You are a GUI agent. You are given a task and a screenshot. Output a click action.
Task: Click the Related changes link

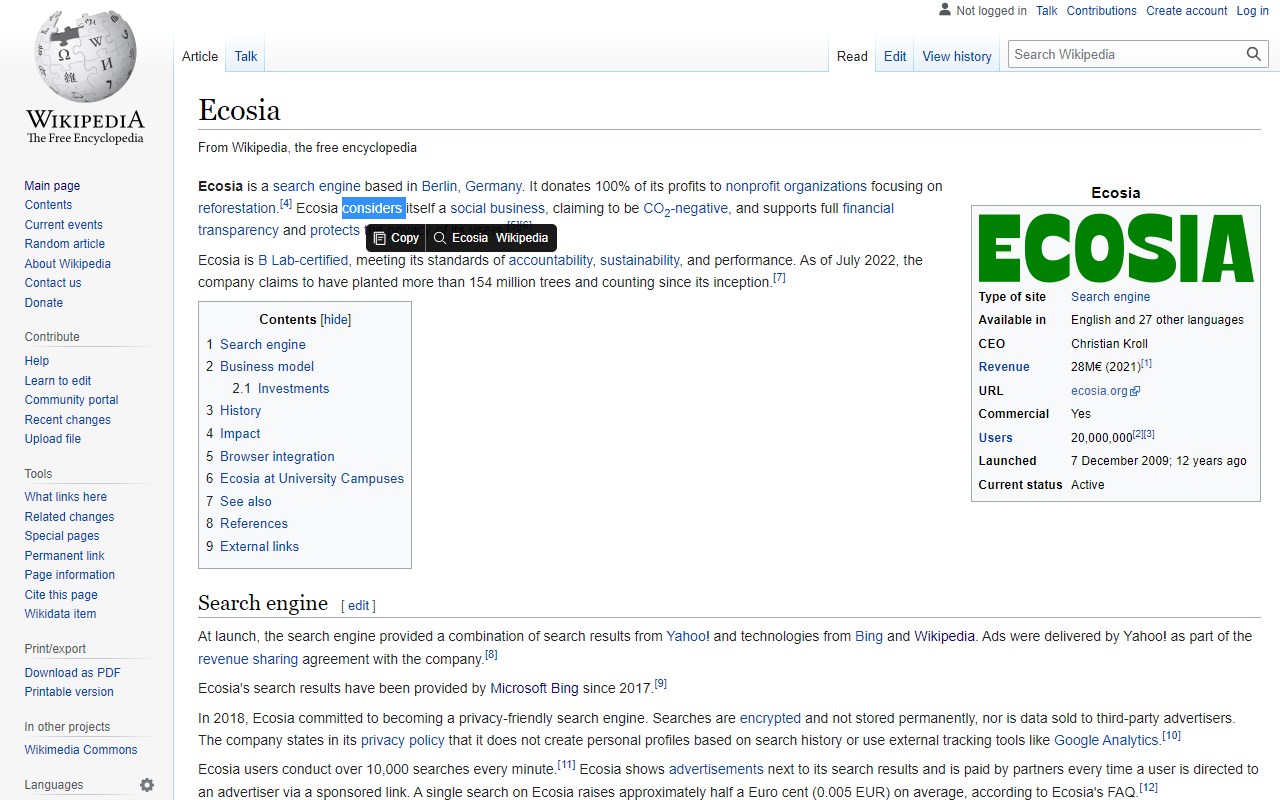(x=70, y=517)
